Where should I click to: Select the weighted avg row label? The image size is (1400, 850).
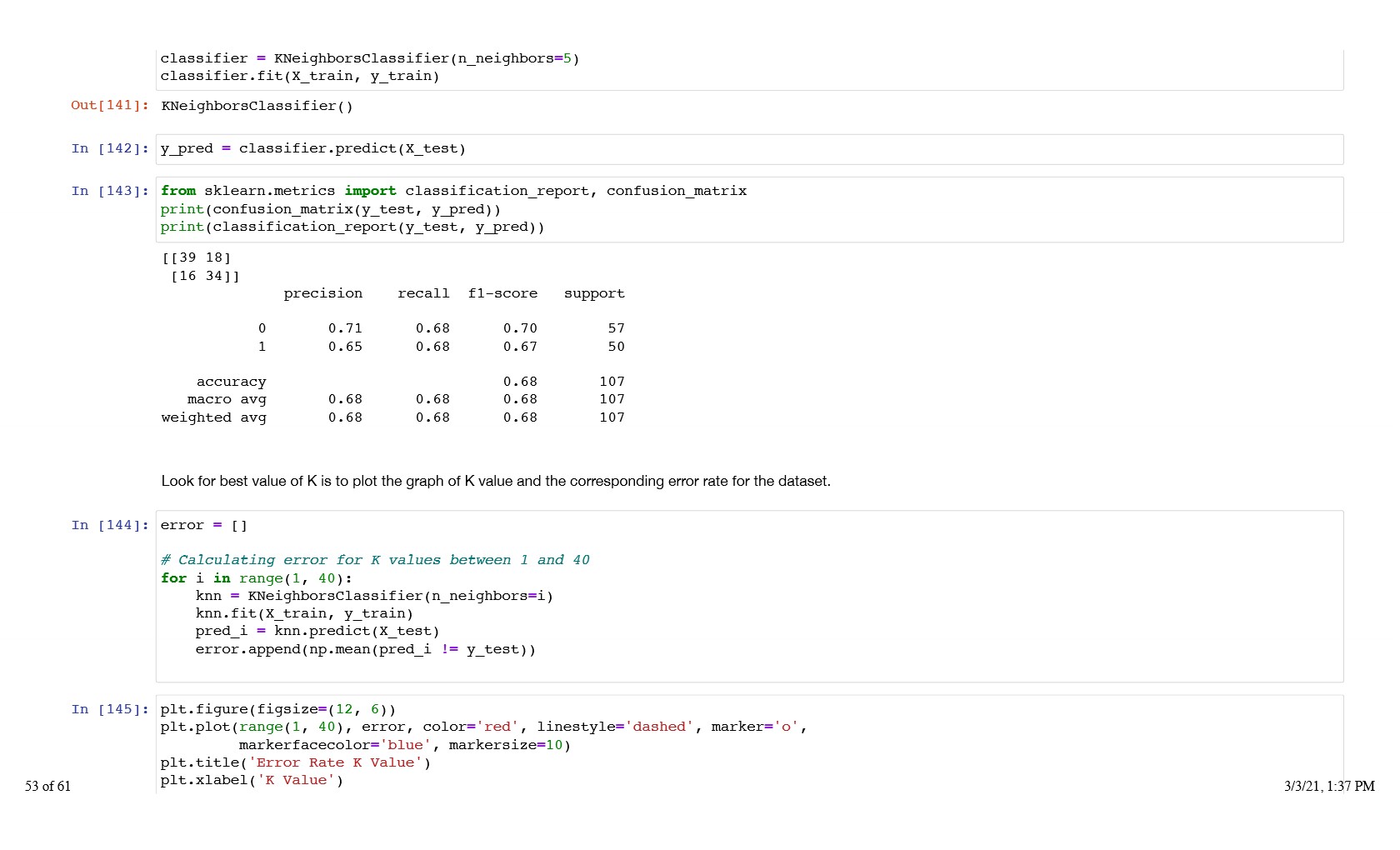[213, 417]
